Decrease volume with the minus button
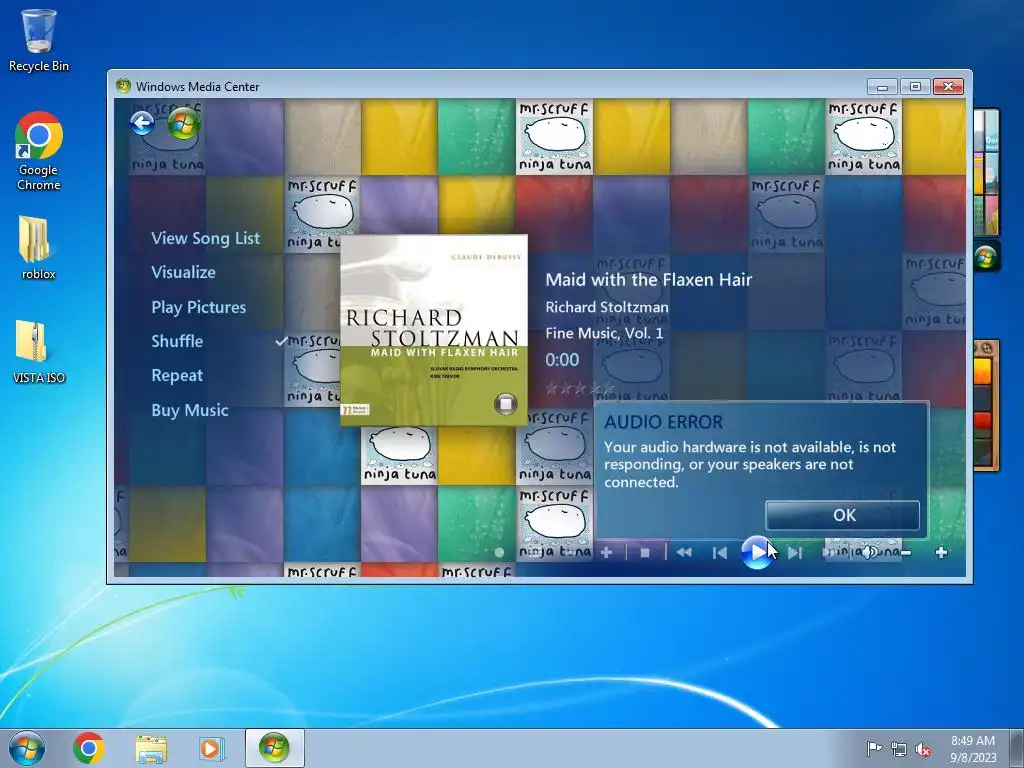 point(906,553)
